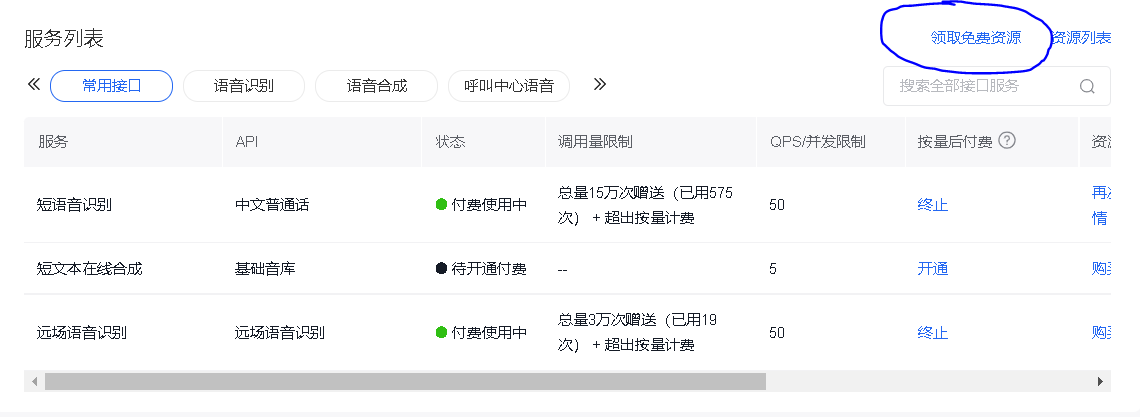Image resolution: width=1140 pixels, height=417 pixels.
Task: Switch to the 语音识别 tab
Action: (244, 86)
